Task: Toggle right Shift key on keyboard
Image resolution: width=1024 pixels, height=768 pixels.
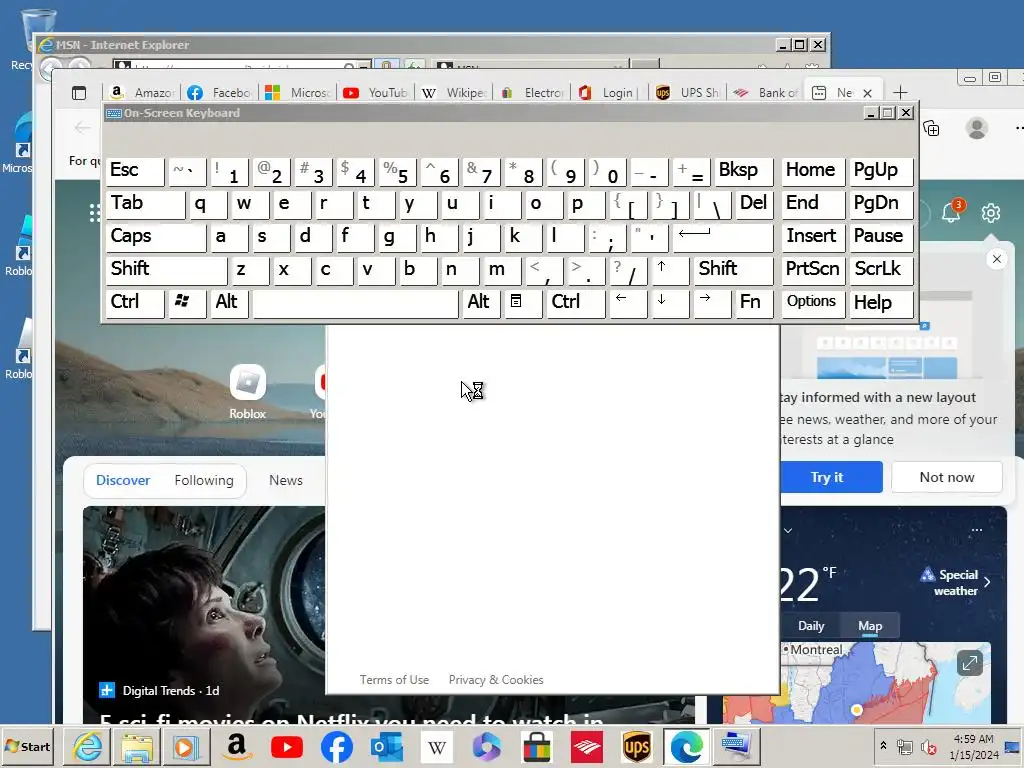Action: tap(733, 269)
